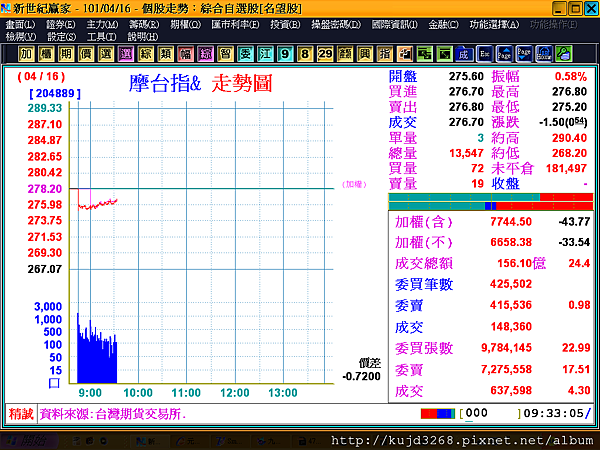Screen dimensions: 600x450
Task: Select the 價 (price) toolbar icon
Action: (x=86, y=54)
